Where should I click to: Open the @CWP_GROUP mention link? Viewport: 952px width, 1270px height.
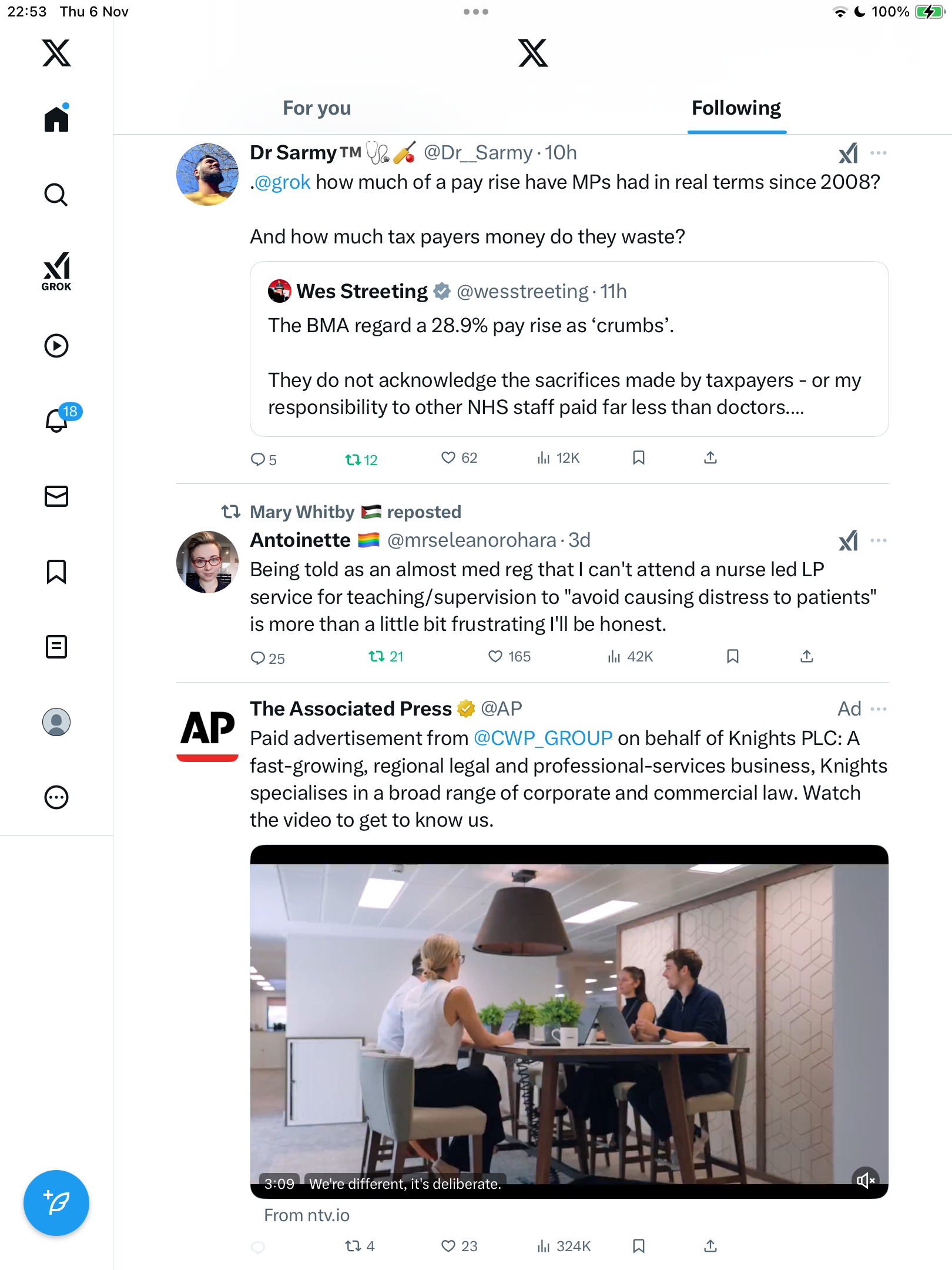coord(543,738)
